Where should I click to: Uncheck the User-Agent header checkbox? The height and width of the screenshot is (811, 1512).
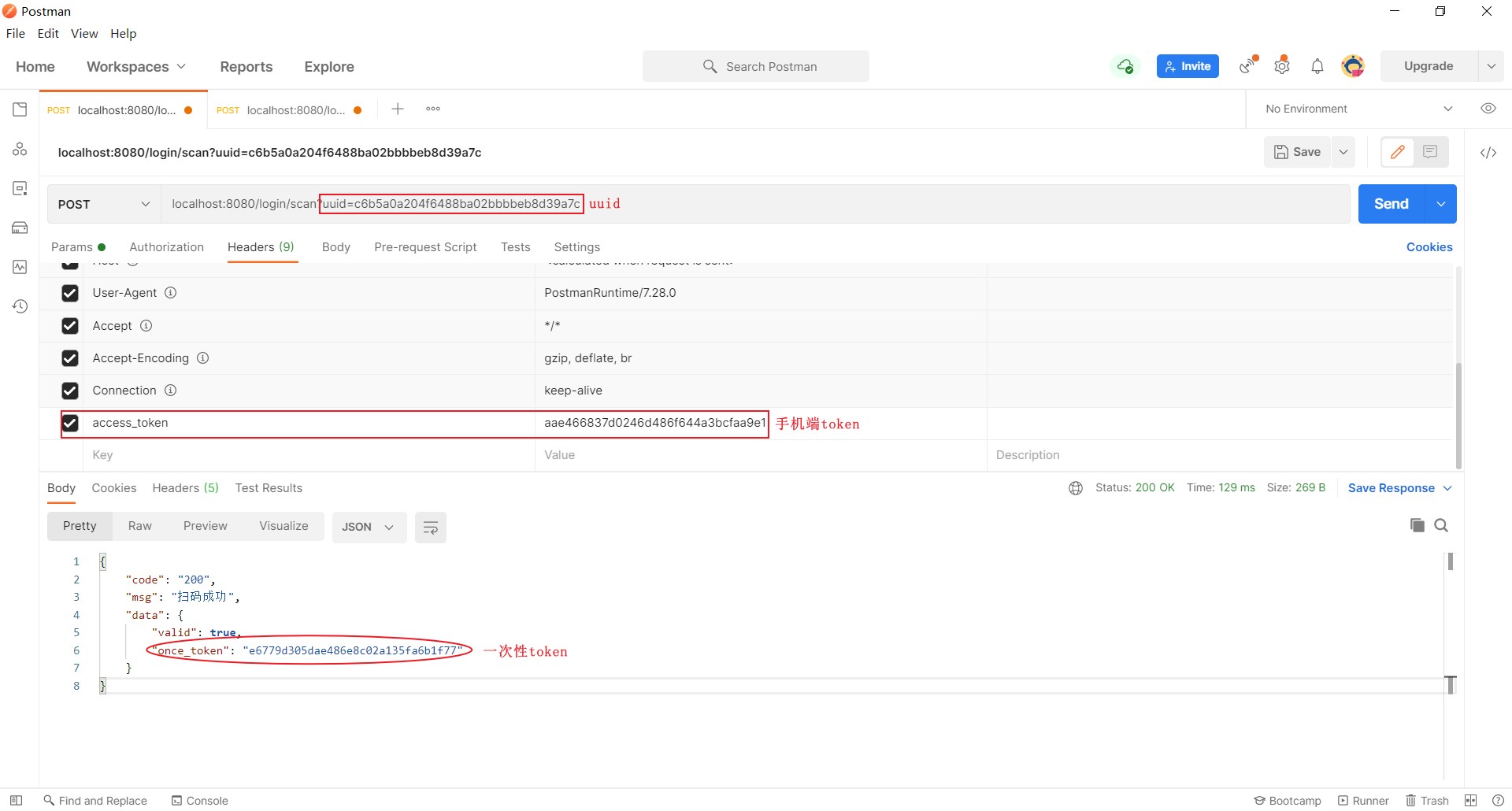(x=70, y=293)
